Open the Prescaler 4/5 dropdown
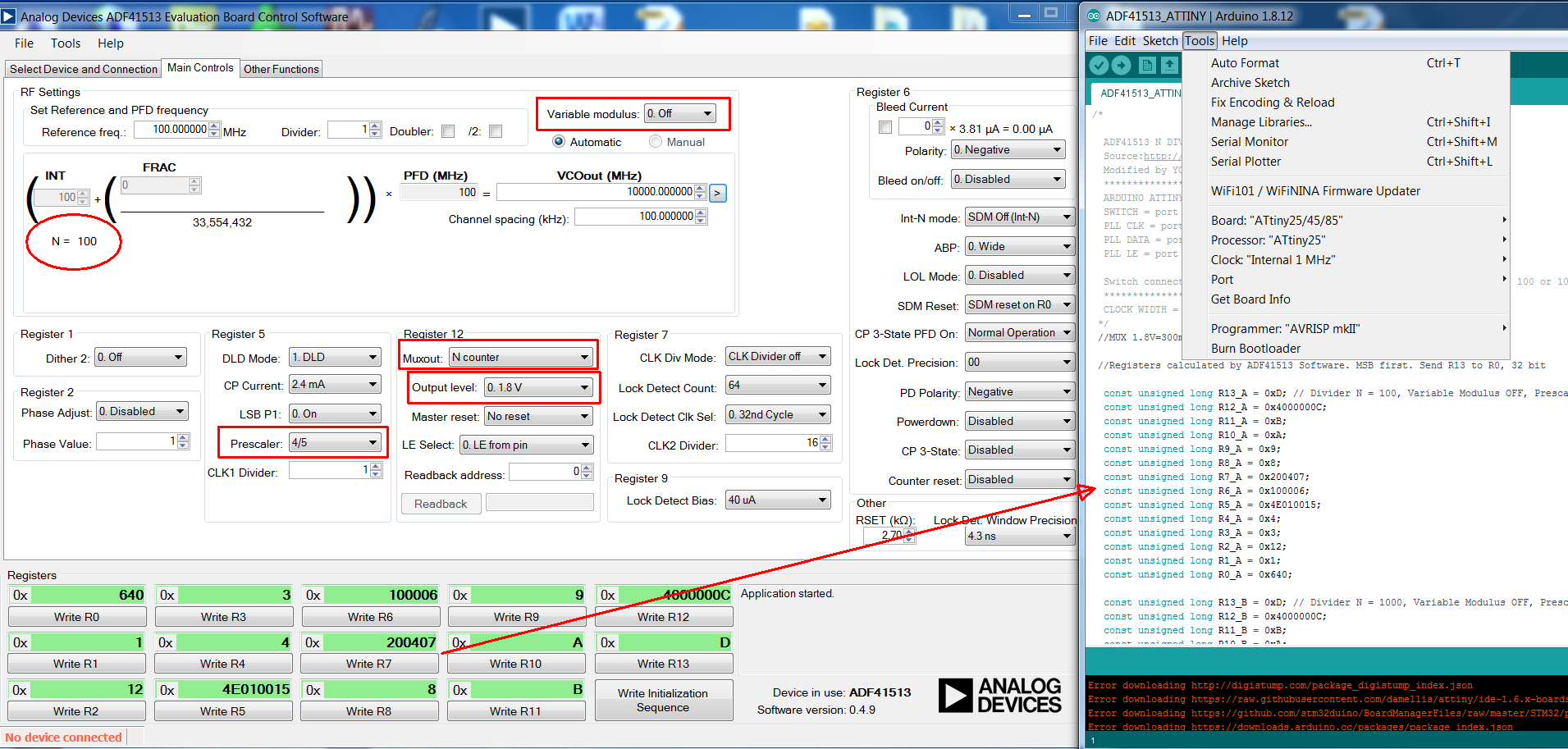 click(336, 443)
